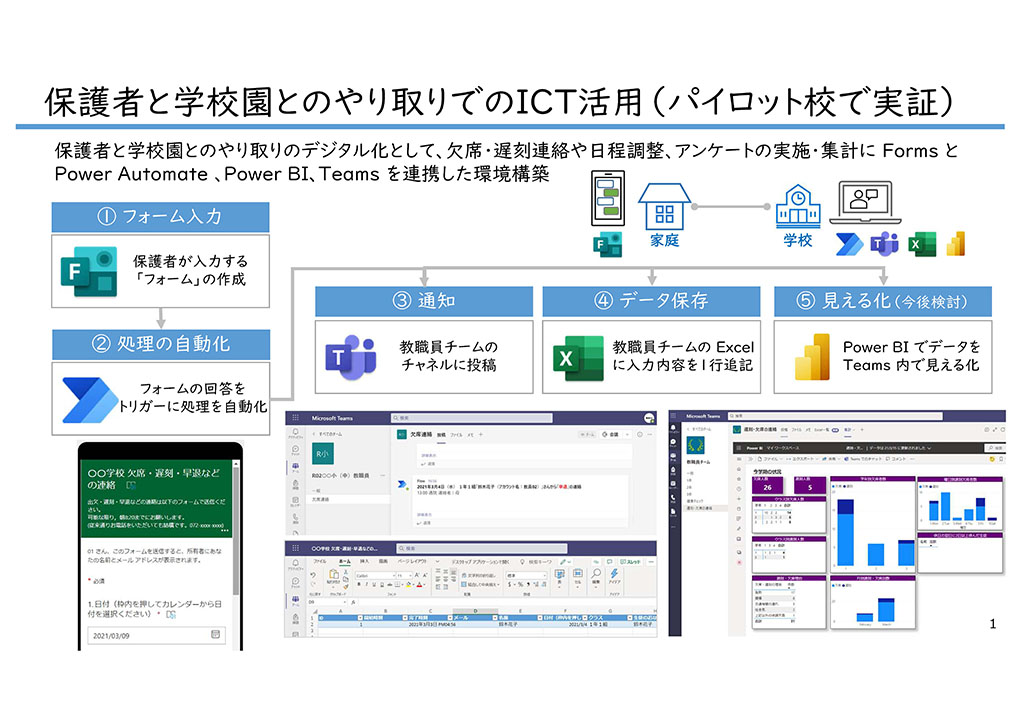This screenshot has width=1024, height=724.
Task: Expand the dropdown arrow next to 会議 button
Action: (628, 435)
